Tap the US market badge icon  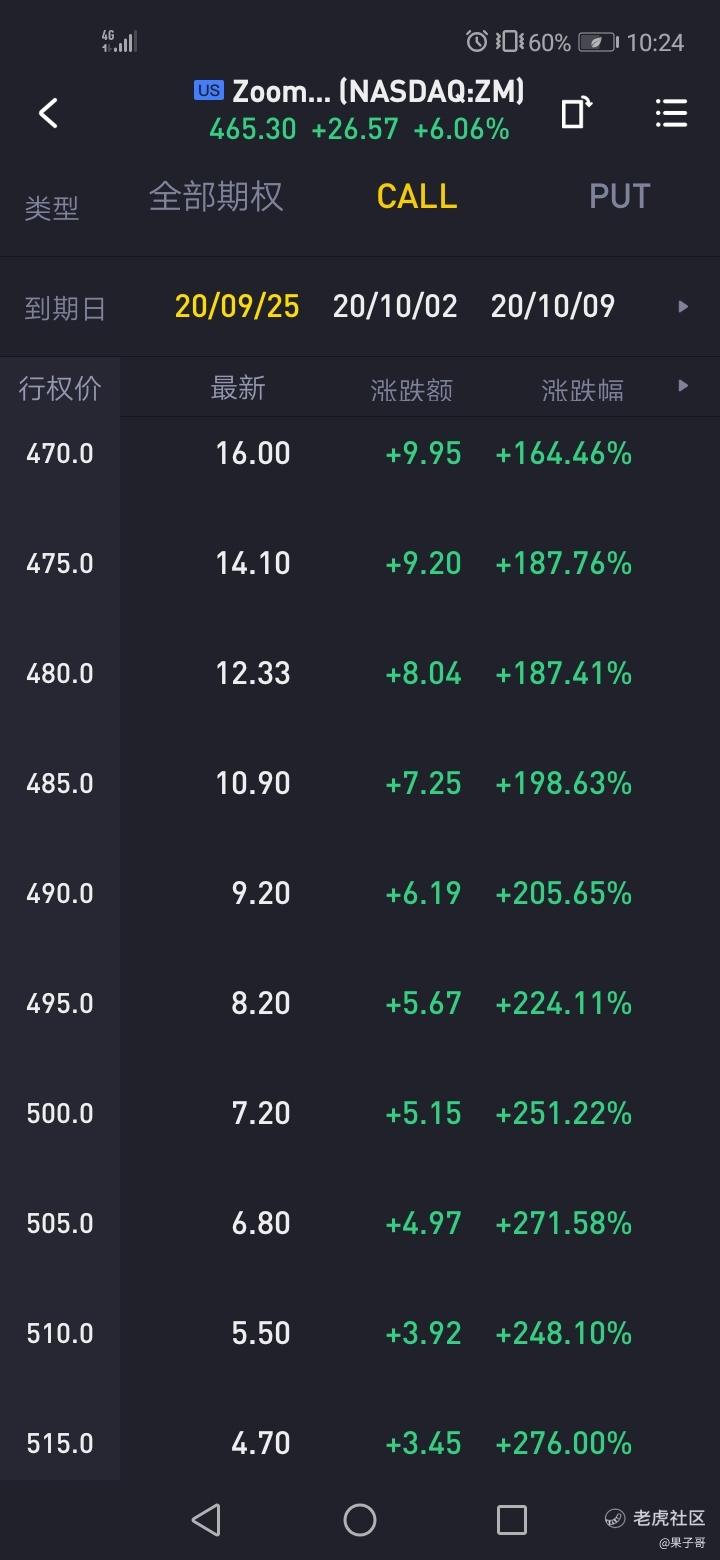[208, 91]
